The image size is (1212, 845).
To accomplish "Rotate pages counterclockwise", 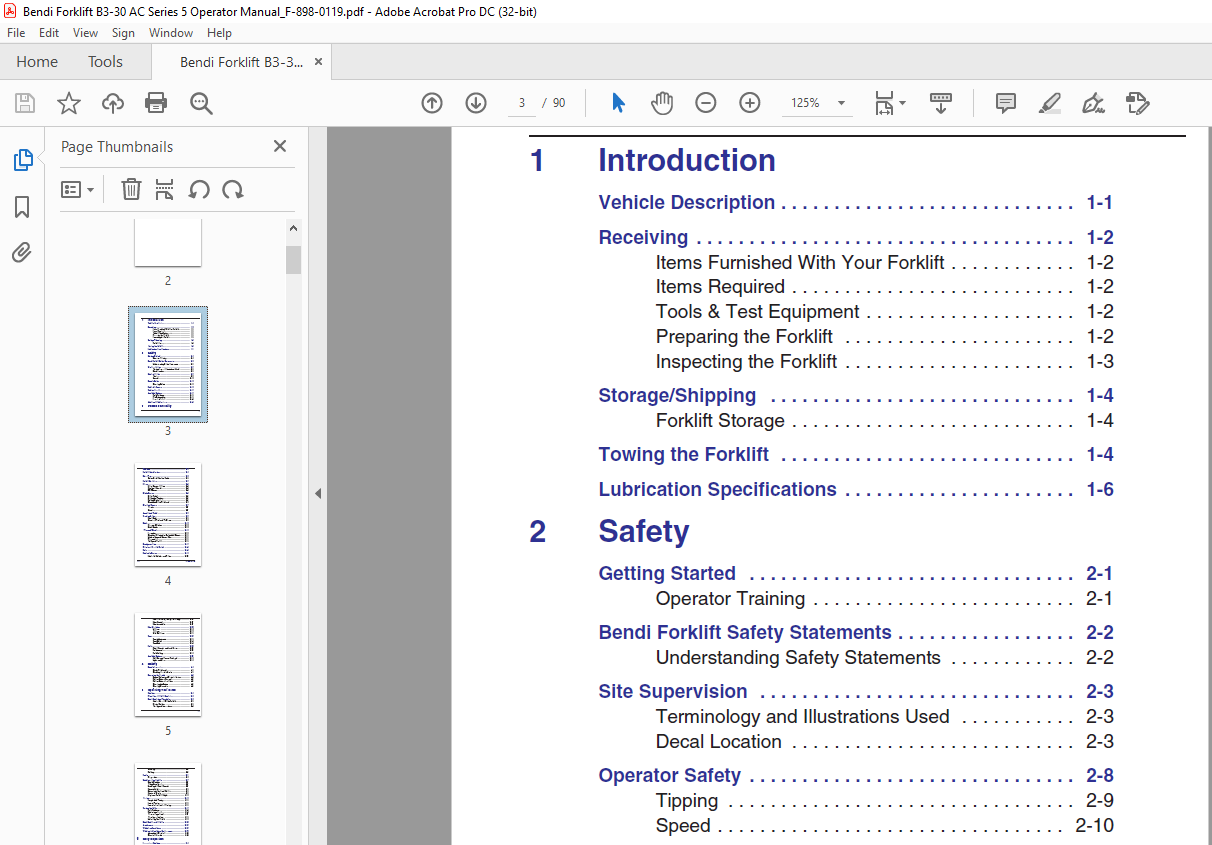I will click(x=199, y=189).
